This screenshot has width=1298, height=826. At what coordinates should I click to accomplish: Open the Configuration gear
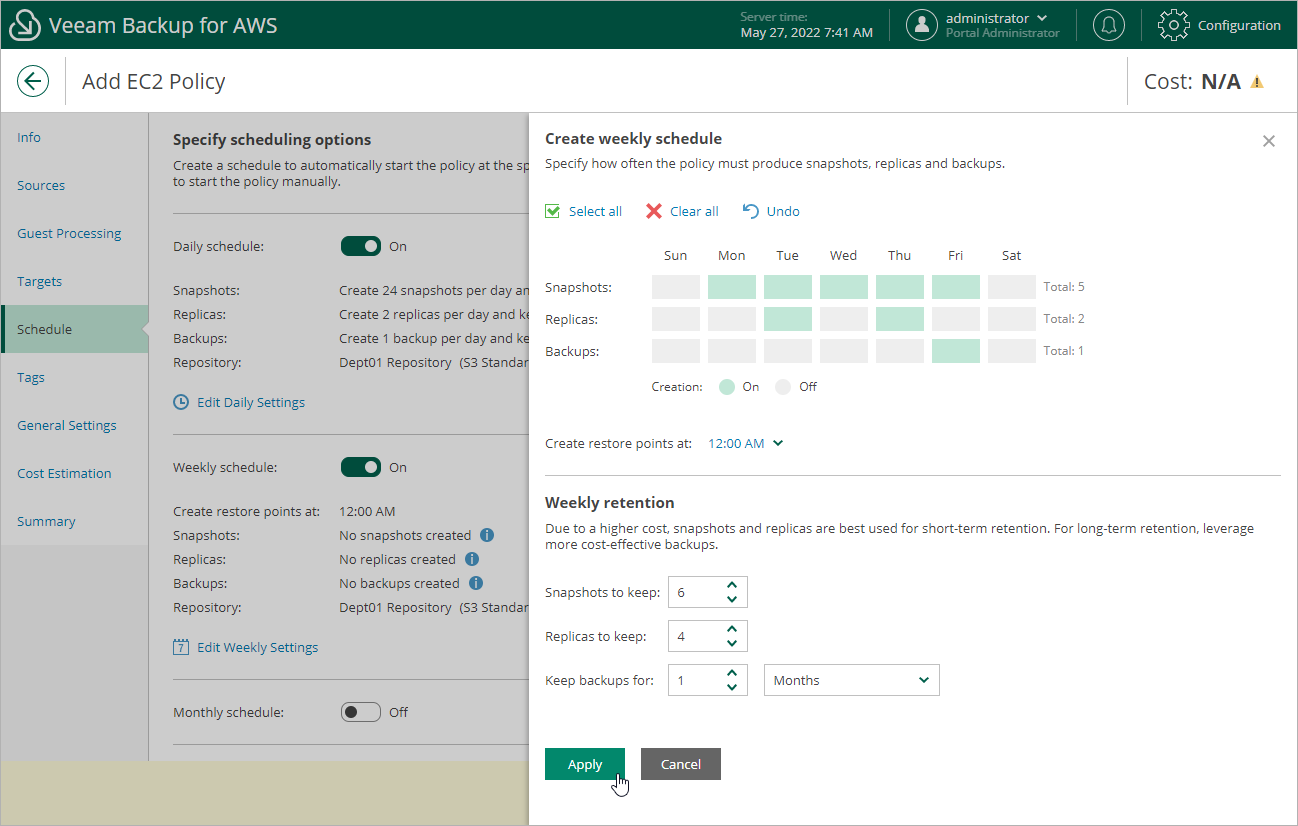tap(1173, 25)
